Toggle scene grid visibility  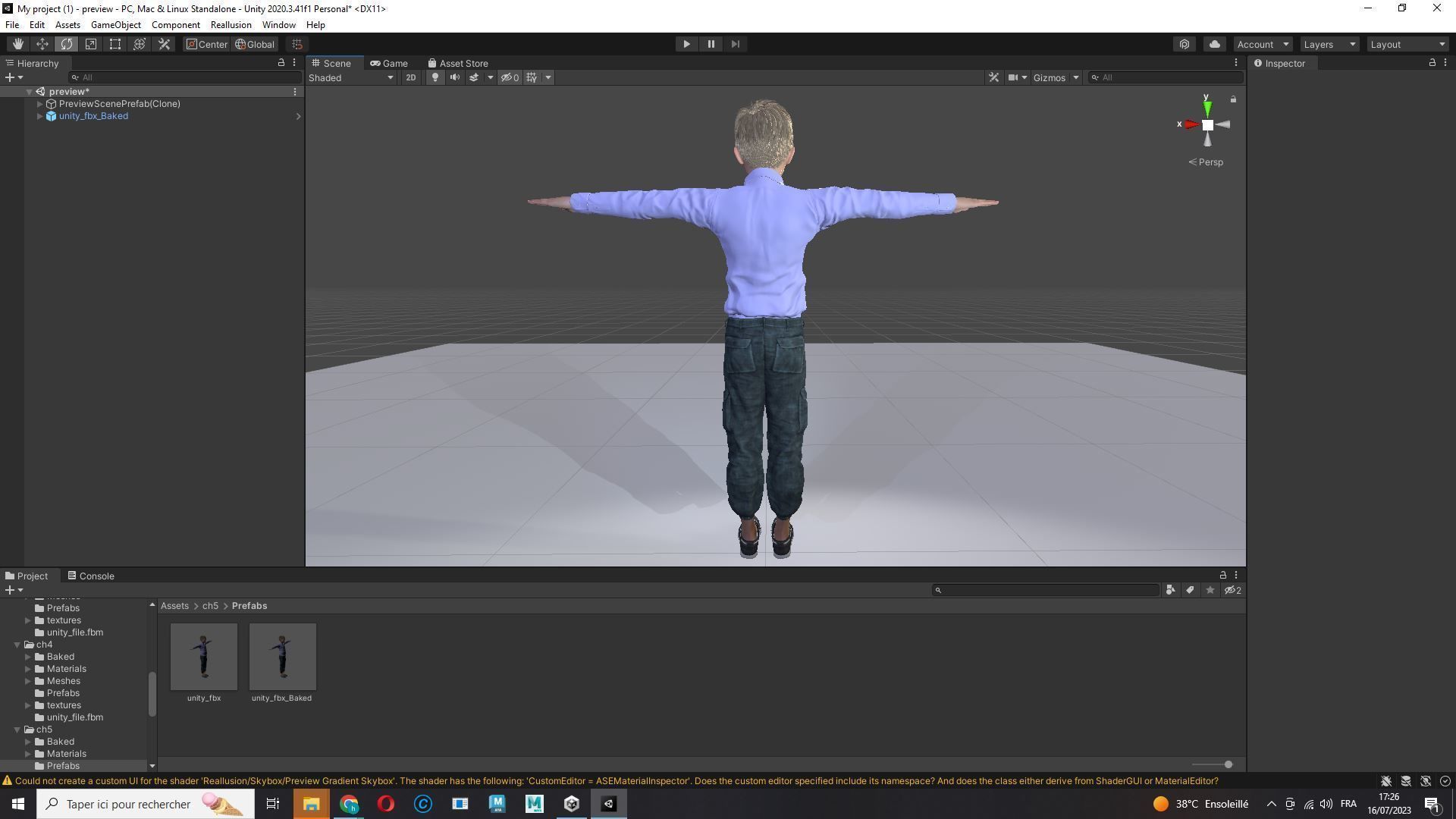coord(532,77)
